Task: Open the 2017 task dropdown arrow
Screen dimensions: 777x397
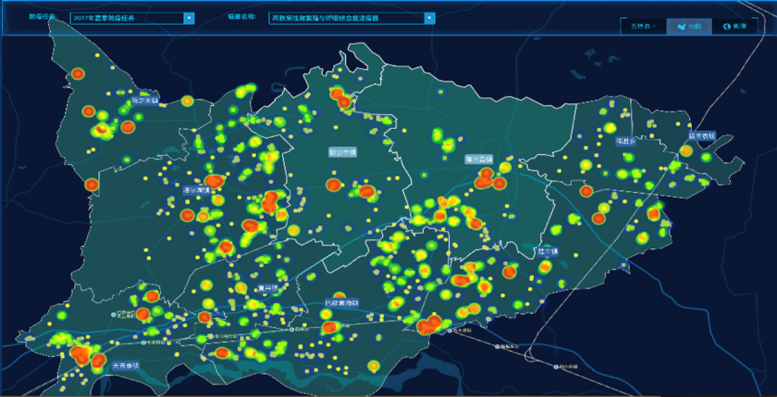Action: (189, 18)
